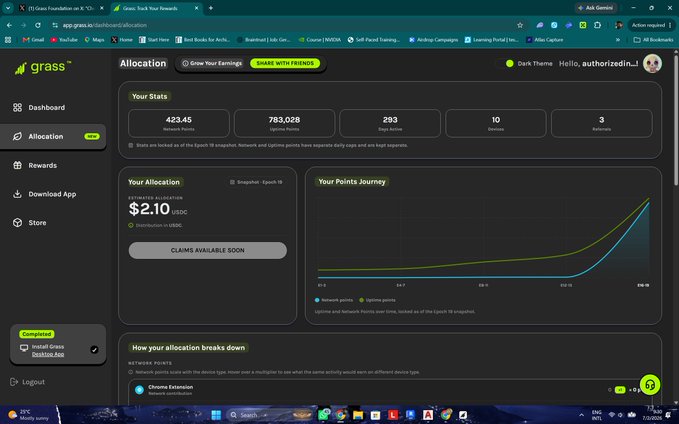Open the bookmarks bar apps grid
This screenshot has height=424, width=679.
click(x=8, y=40)
